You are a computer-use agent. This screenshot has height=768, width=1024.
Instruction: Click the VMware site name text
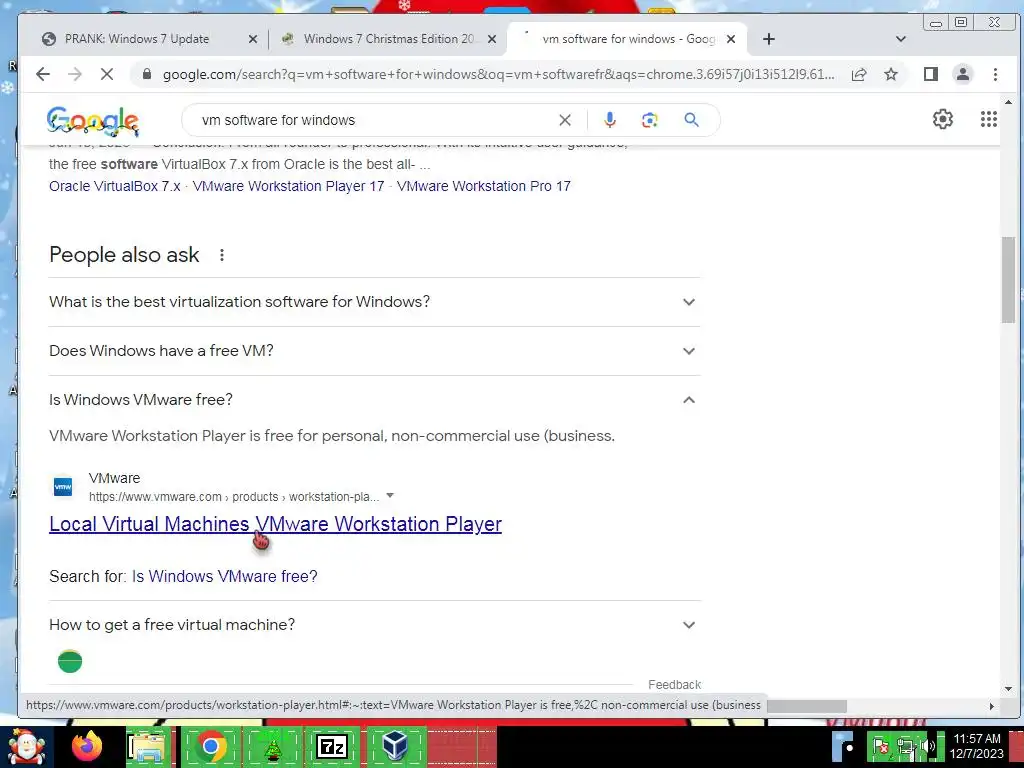click(x=114, y=478)
